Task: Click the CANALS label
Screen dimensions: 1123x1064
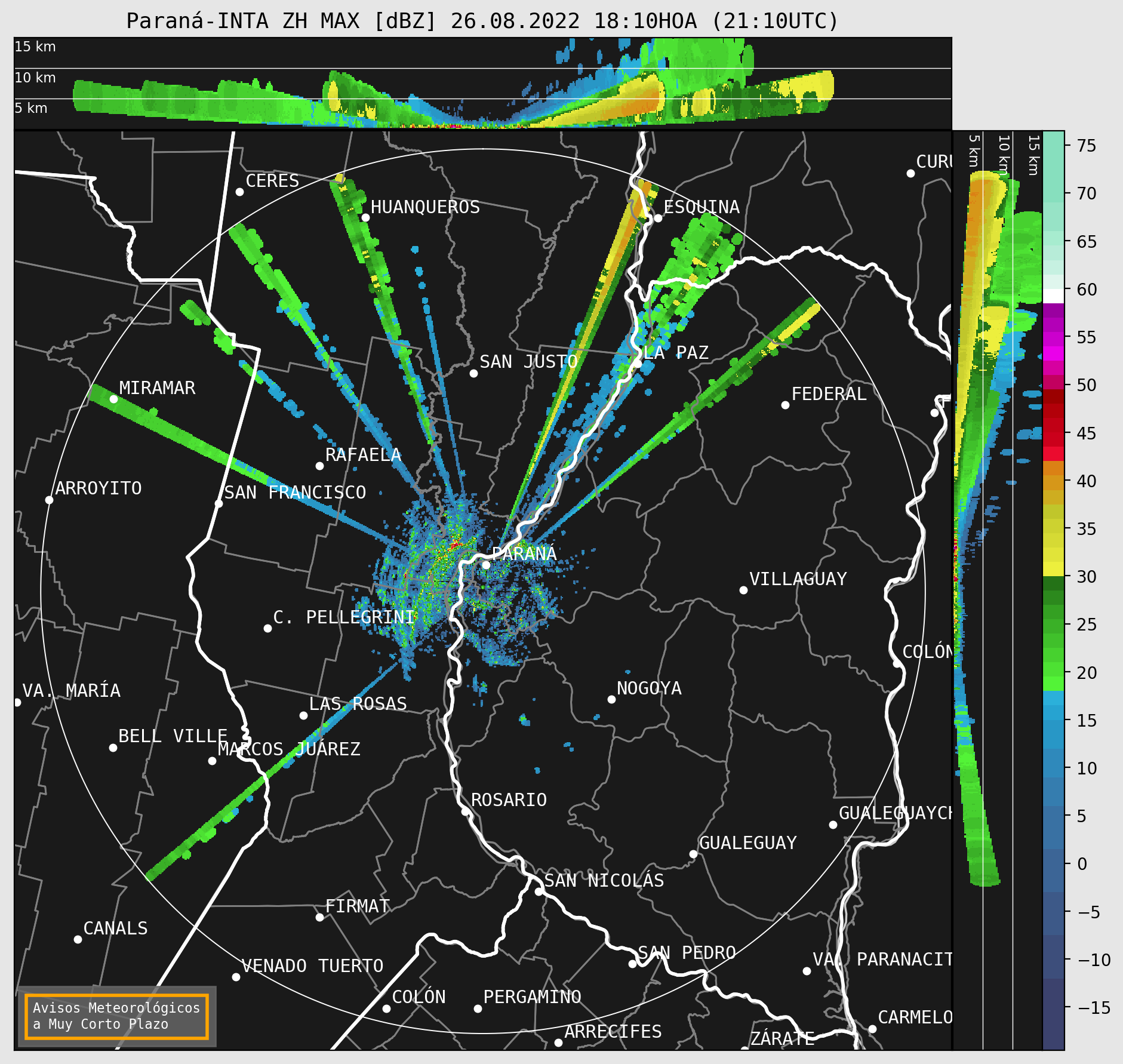Action: [115, 928]
